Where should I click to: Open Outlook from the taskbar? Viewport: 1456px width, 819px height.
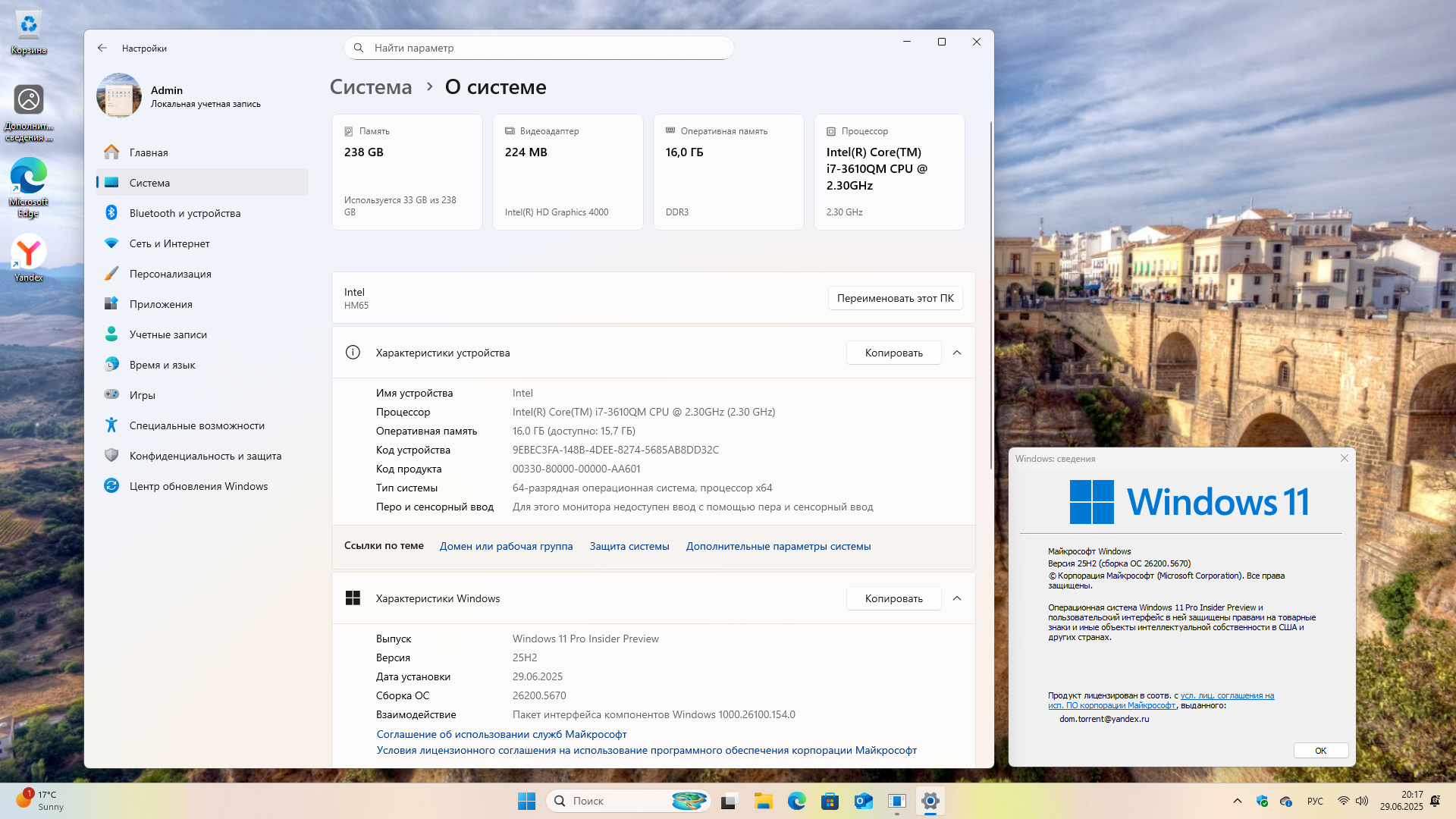coord(863,801)
